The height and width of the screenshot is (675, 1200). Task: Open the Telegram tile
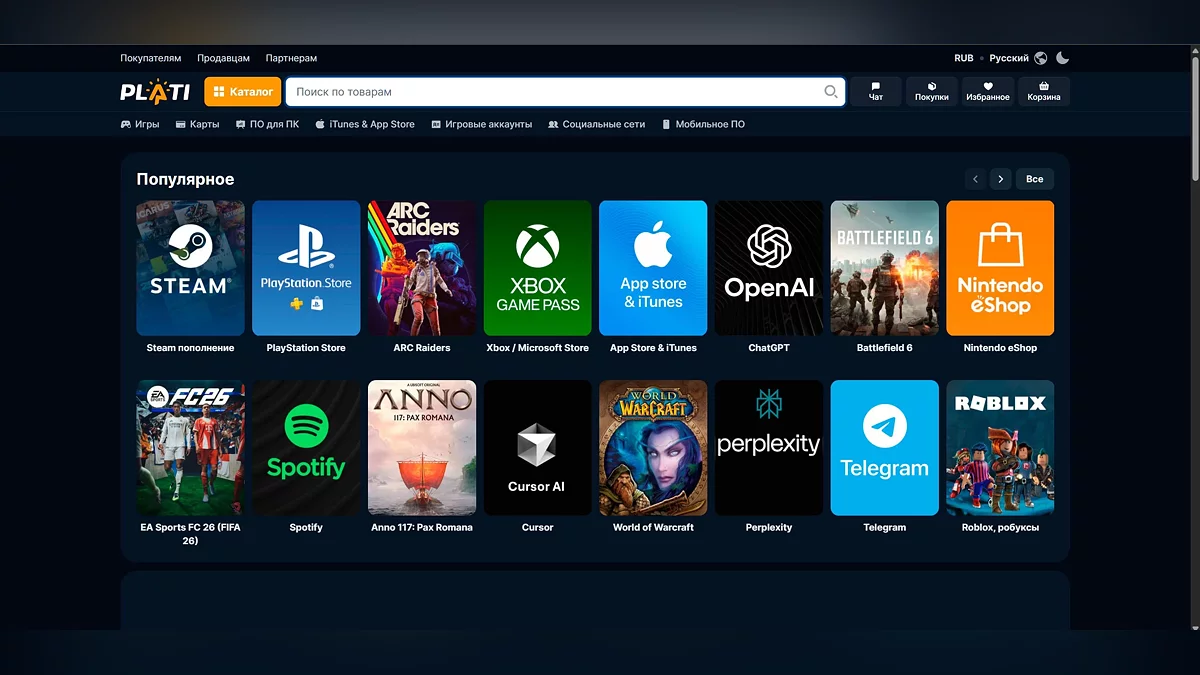point(885,448)
